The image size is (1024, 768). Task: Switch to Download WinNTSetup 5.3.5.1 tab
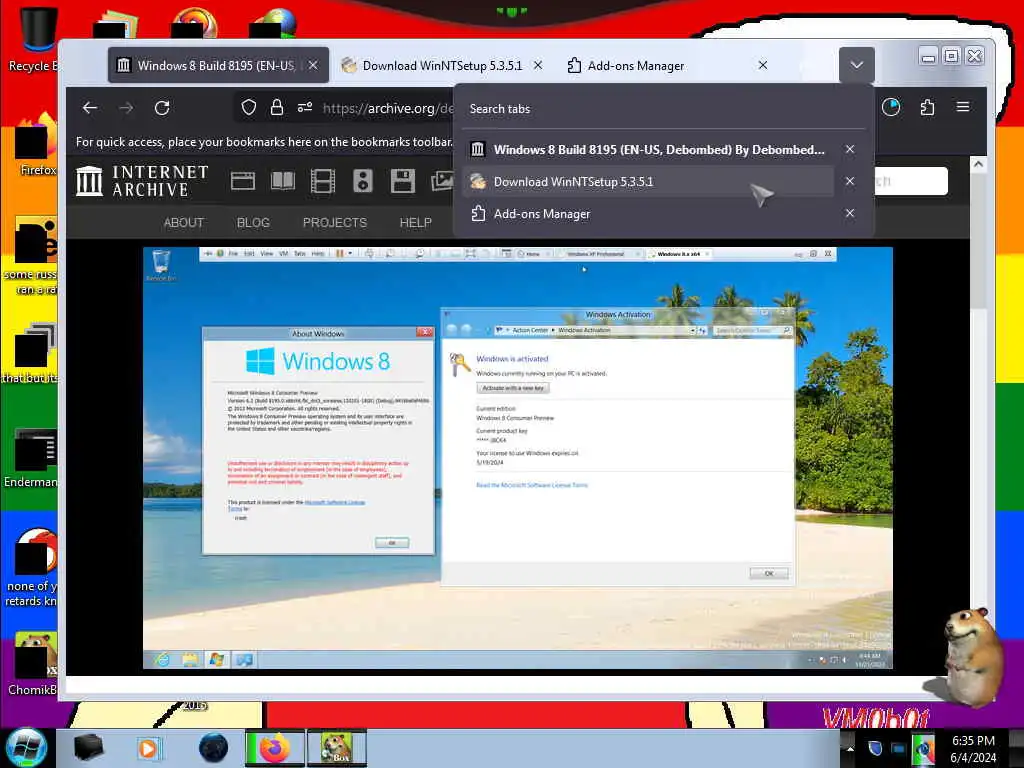[441, 65]
